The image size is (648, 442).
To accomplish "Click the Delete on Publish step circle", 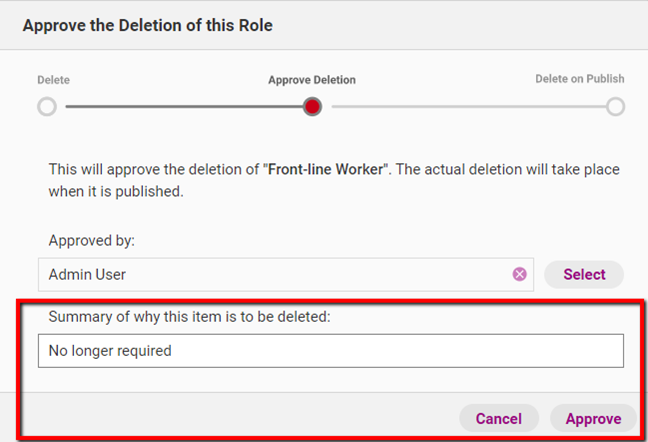I will 615,107.
